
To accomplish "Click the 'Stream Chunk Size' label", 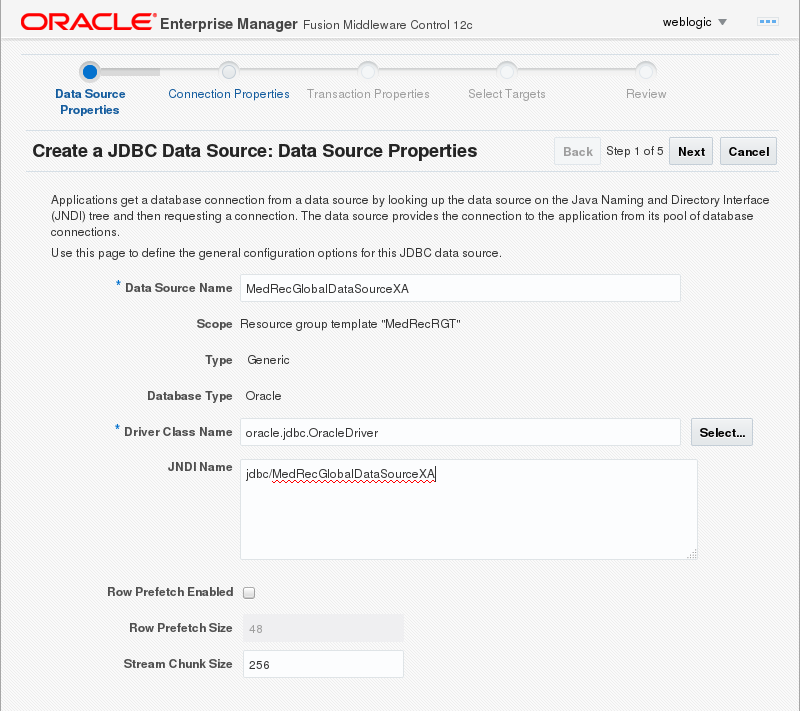I will click(178, 664).
